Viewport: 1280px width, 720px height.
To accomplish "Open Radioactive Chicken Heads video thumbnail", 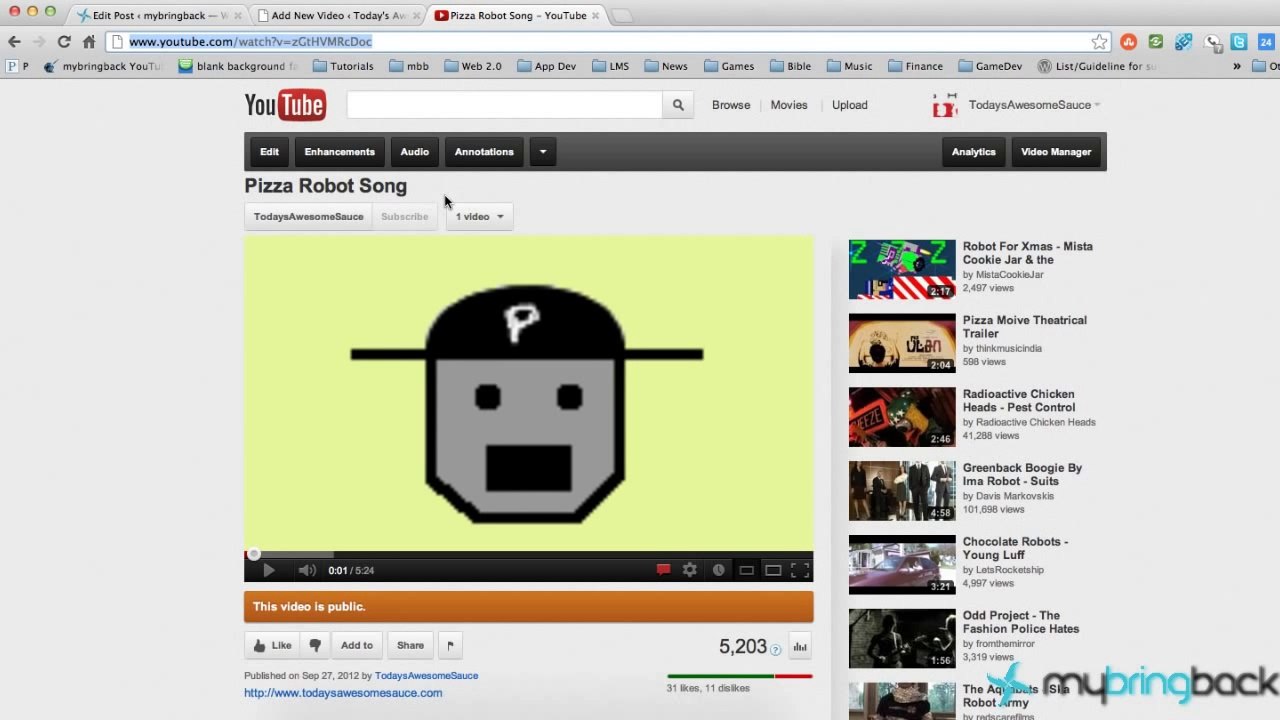I will (x=902, y=417).
